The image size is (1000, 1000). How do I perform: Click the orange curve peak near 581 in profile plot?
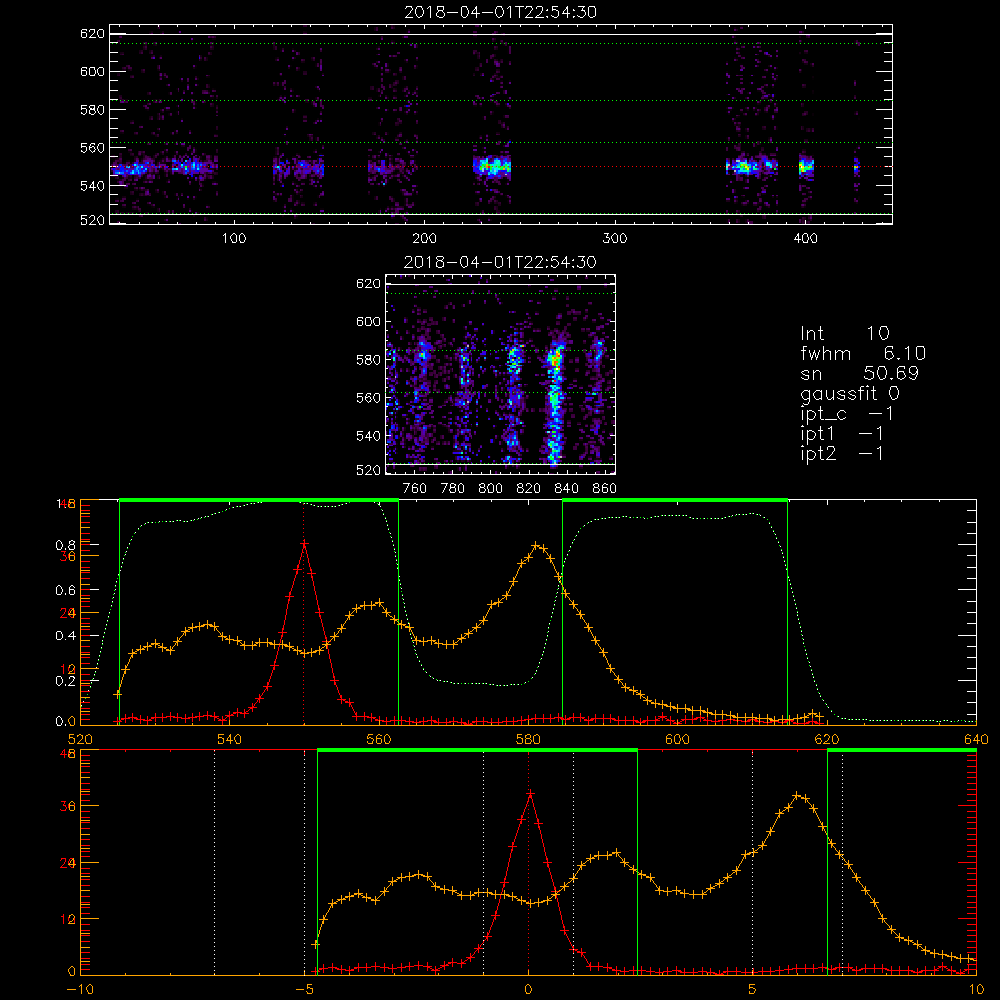(536, 545)
